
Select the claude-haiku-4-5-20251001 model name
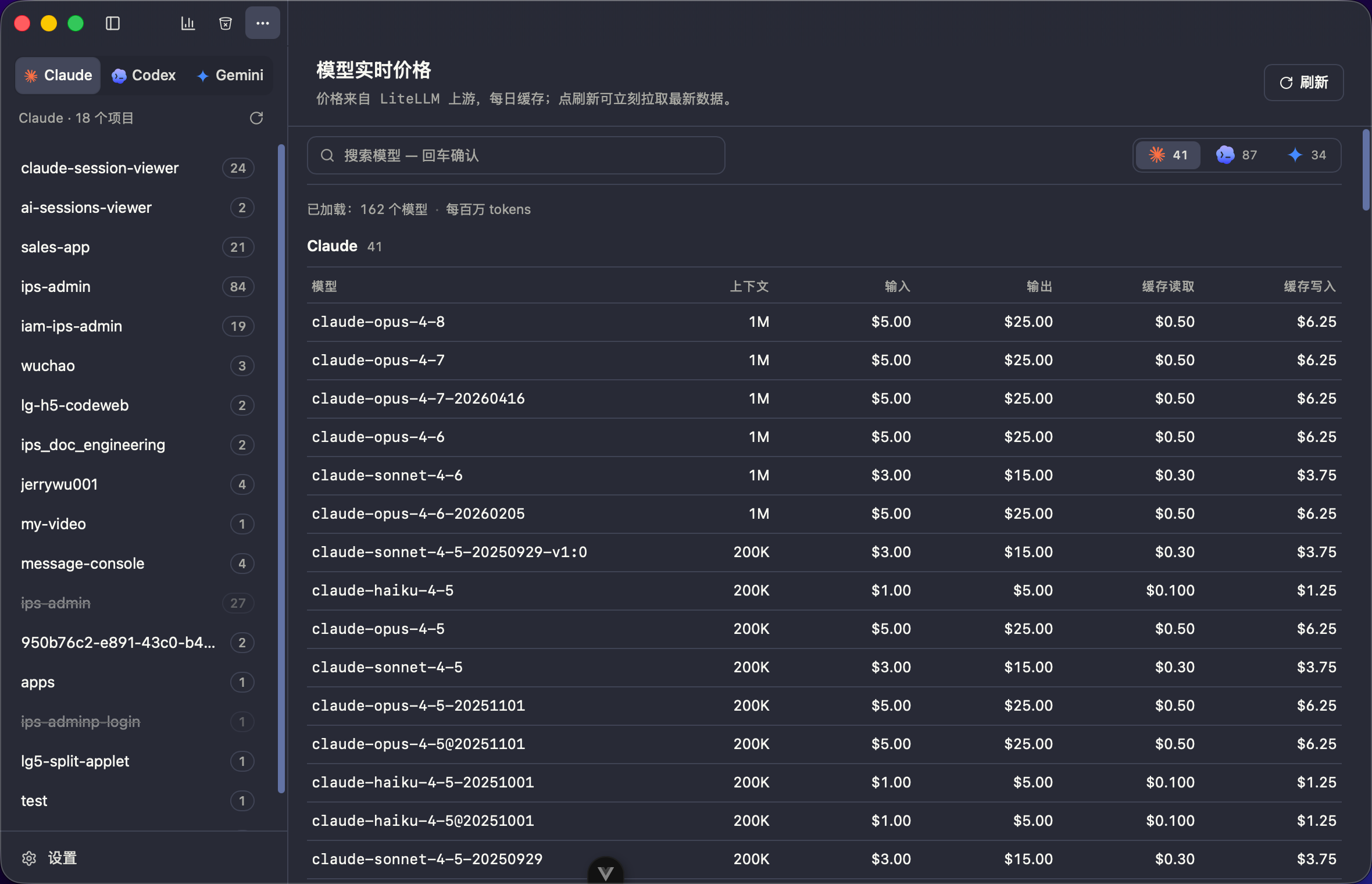click(423, 783)
